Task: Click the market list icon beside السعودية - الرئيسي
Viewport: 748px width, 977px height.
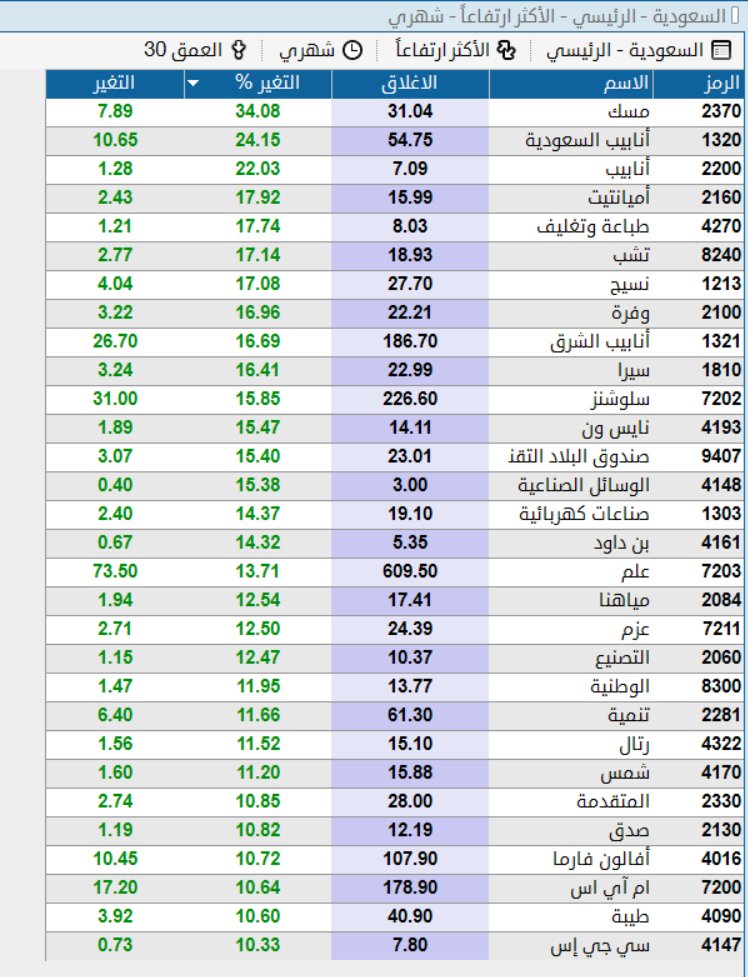Action: (721, 50)
